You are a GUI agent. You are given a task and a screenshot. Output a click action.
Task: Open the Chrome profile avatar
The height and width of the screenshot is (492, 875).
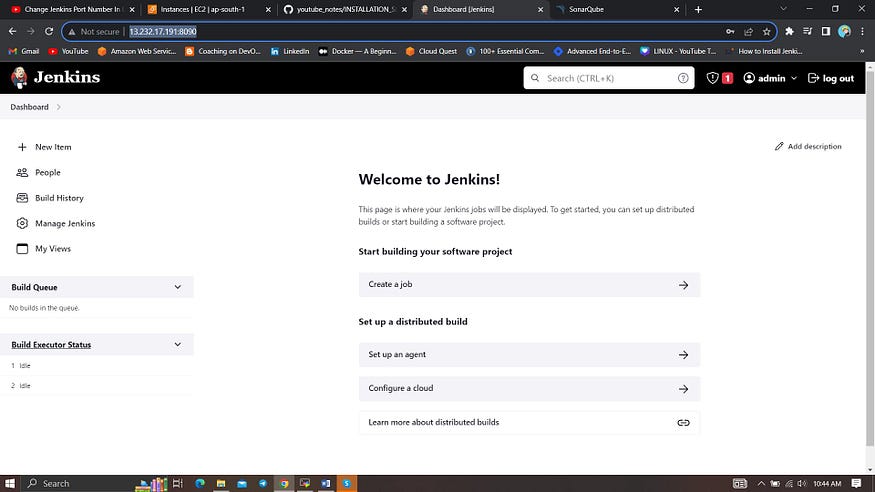point(844,32)
